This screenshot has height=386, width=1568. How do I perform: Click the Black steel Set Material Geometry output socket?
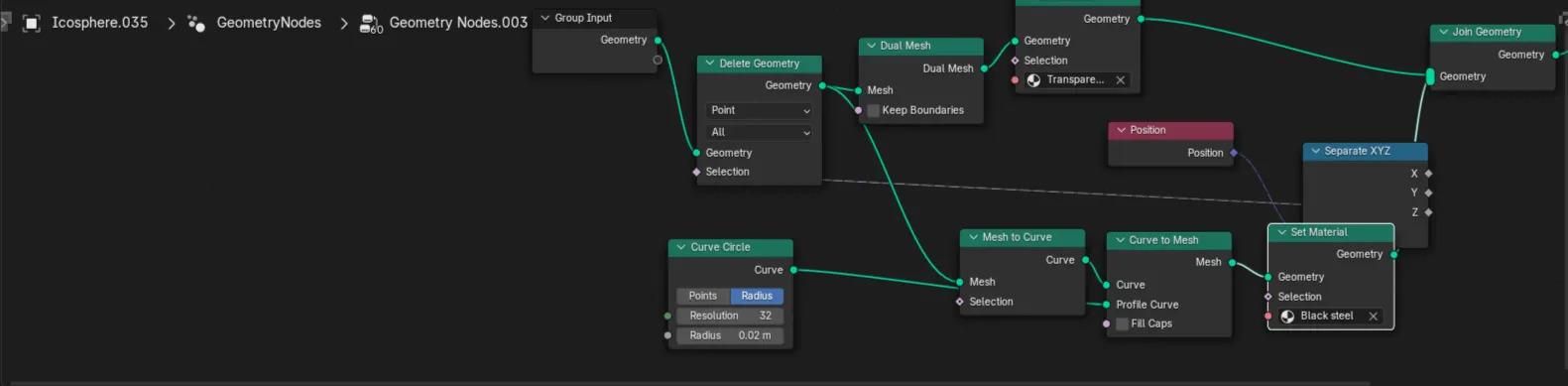(1393, 255)
